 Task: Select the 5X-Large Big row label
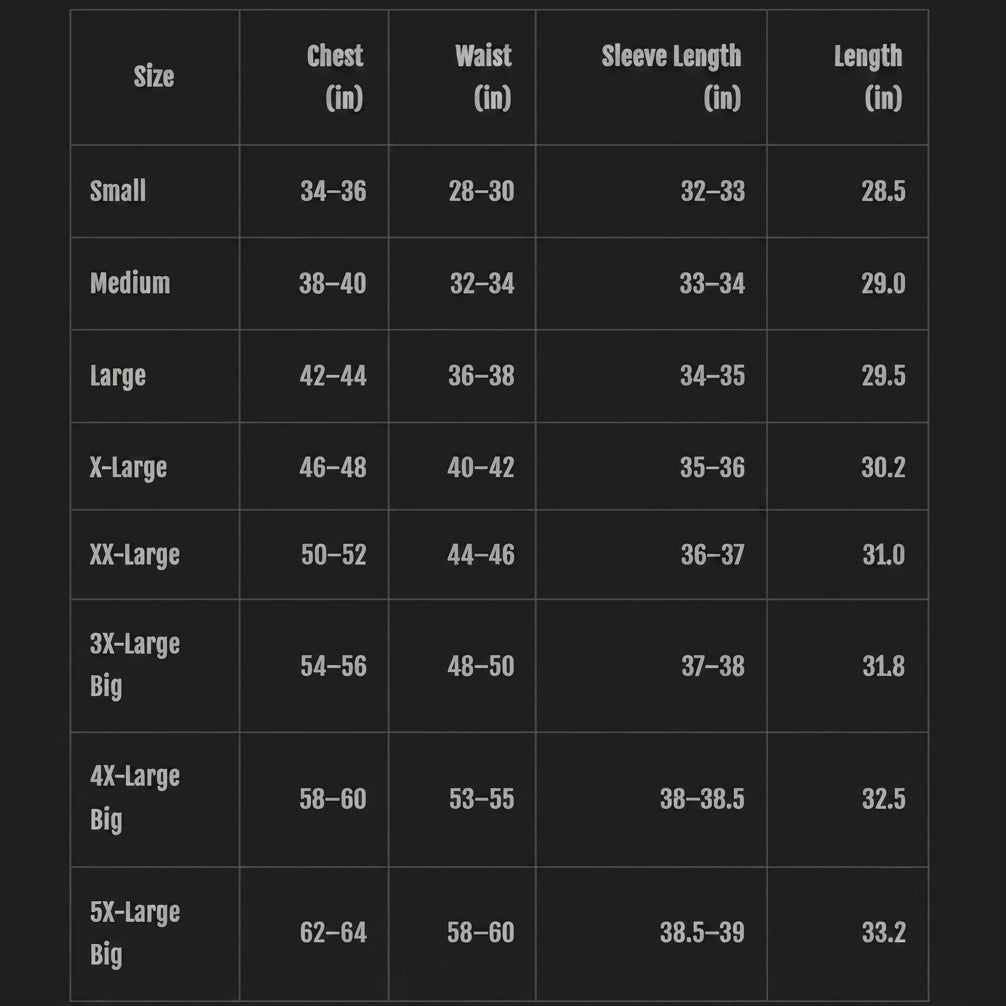coord(135,934)
